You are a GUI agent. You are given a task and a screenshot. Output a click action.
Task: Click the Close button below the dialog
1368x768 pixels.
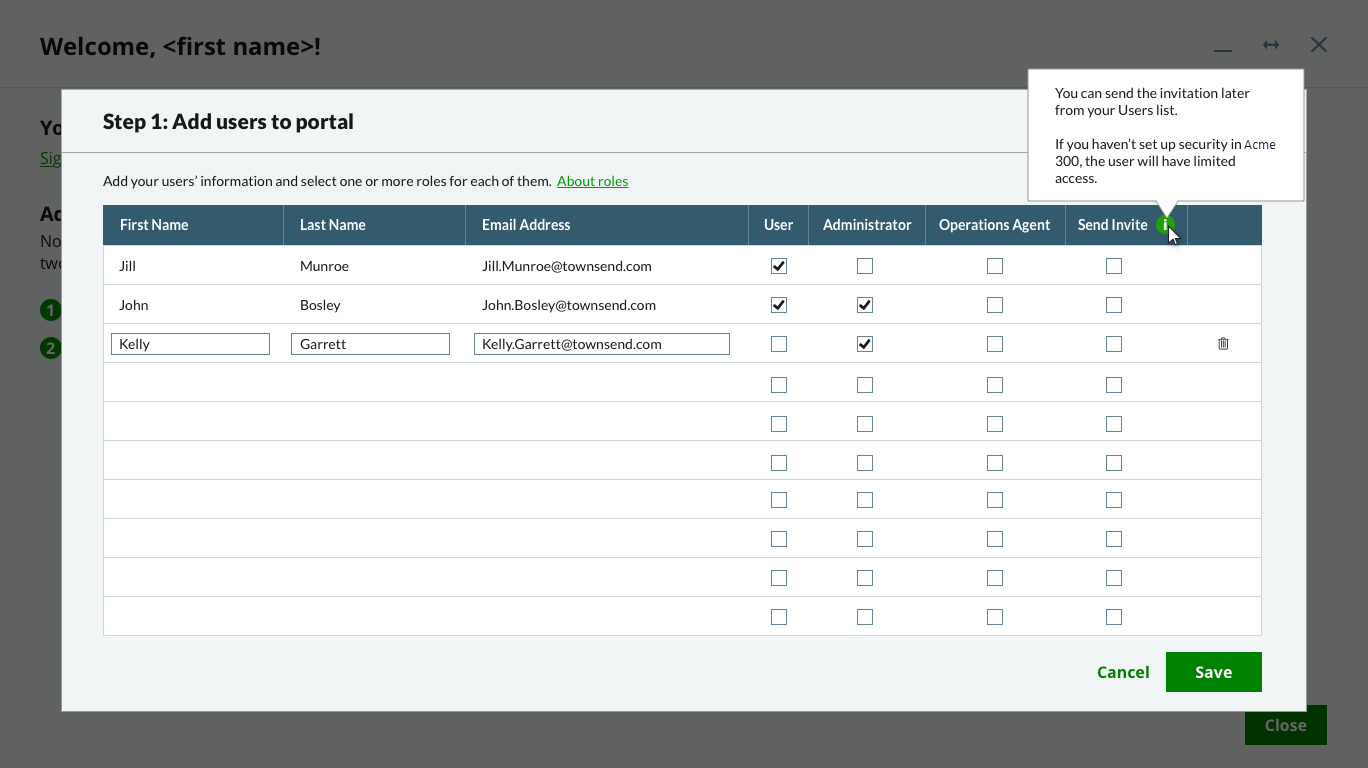click(x=1285, y=725)
